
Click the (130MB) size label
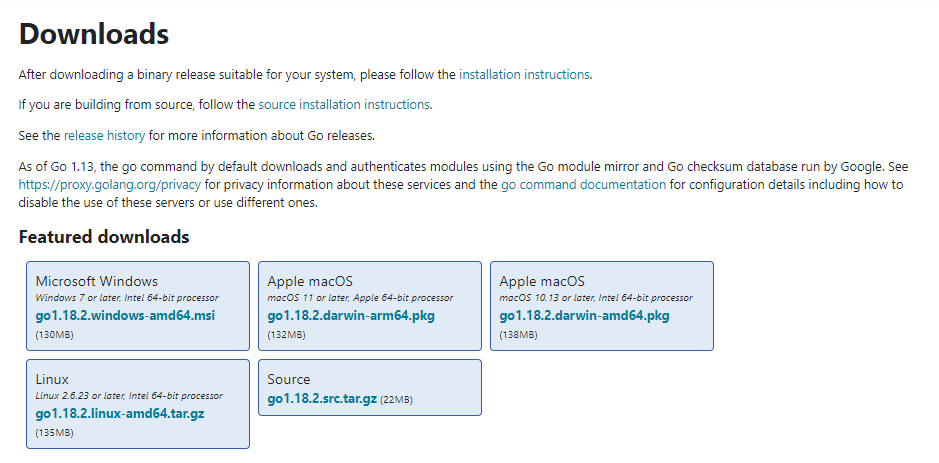point(54,335)
